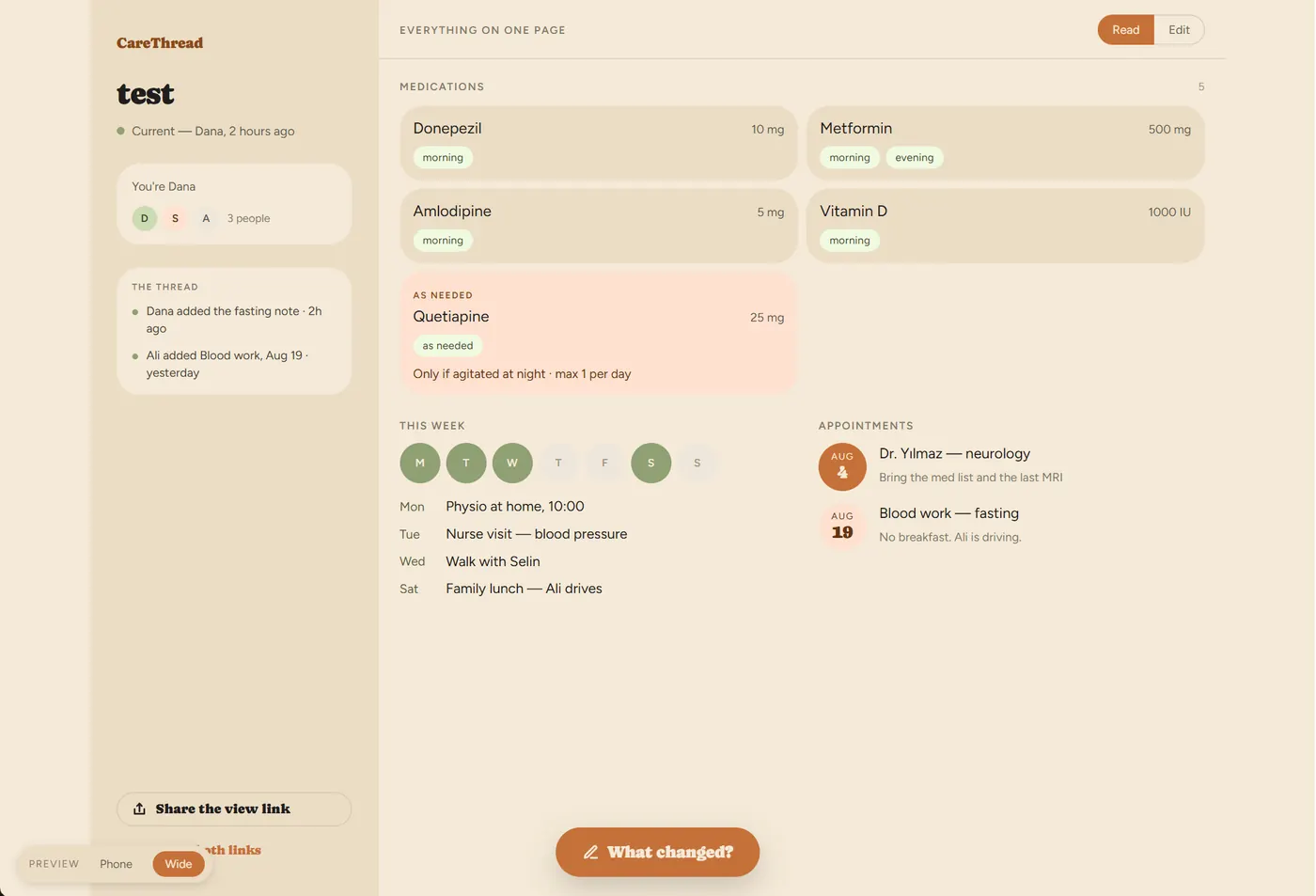The image size is (1316, 896).
Task: Click the Share the view link button
Action: click(234, 809)
